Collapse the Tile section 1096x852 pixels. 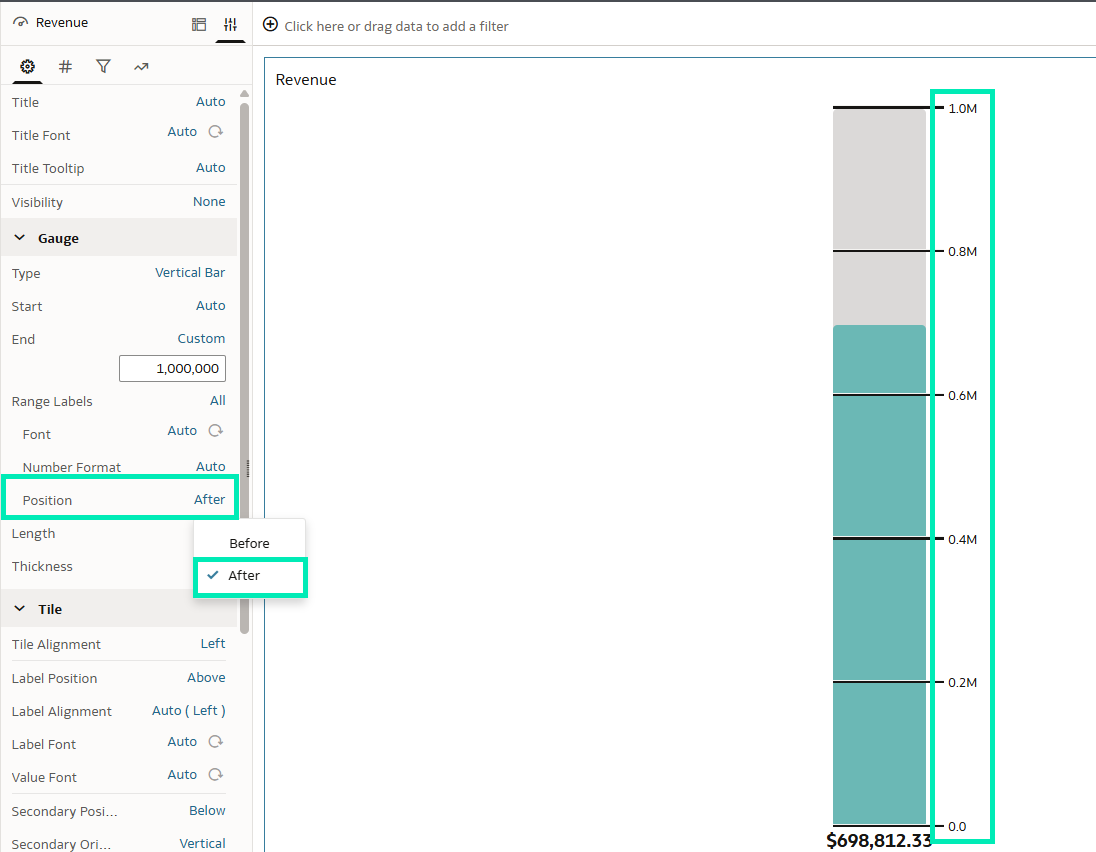point(20,608)
